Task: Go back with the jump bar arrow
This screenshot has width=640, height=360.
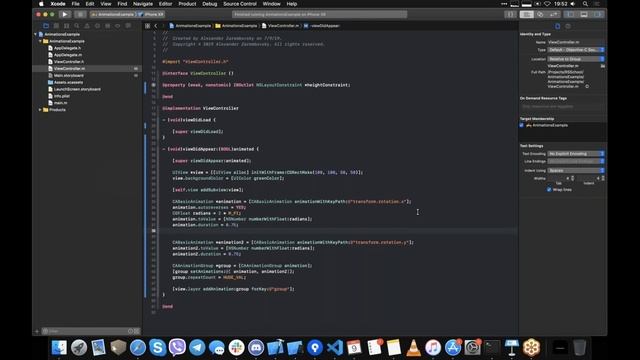Action: pos(156,26)
